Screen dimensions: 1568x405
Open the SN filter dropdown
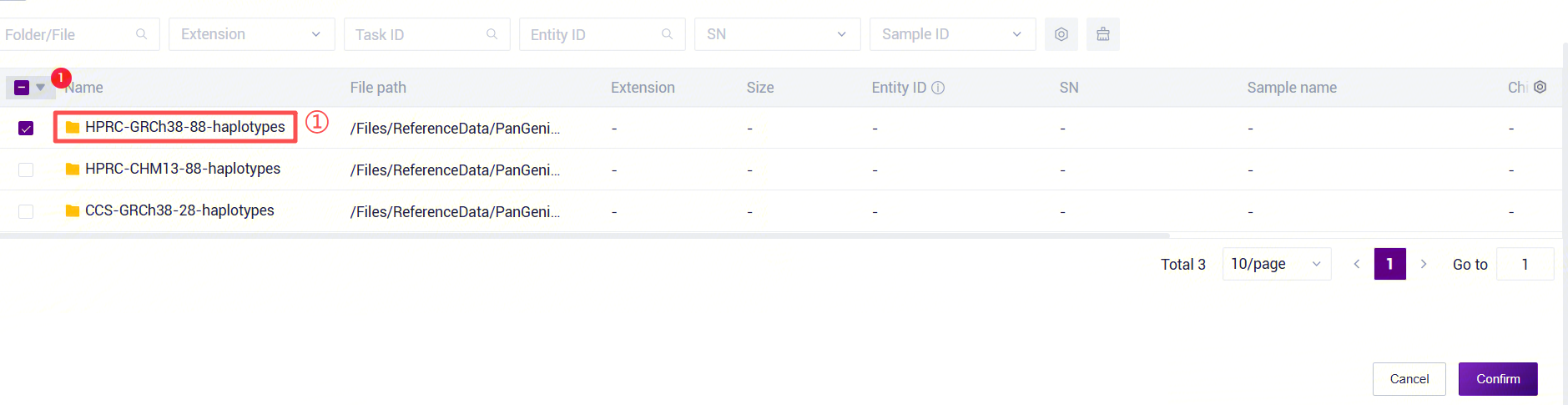(x=776, y=34)
